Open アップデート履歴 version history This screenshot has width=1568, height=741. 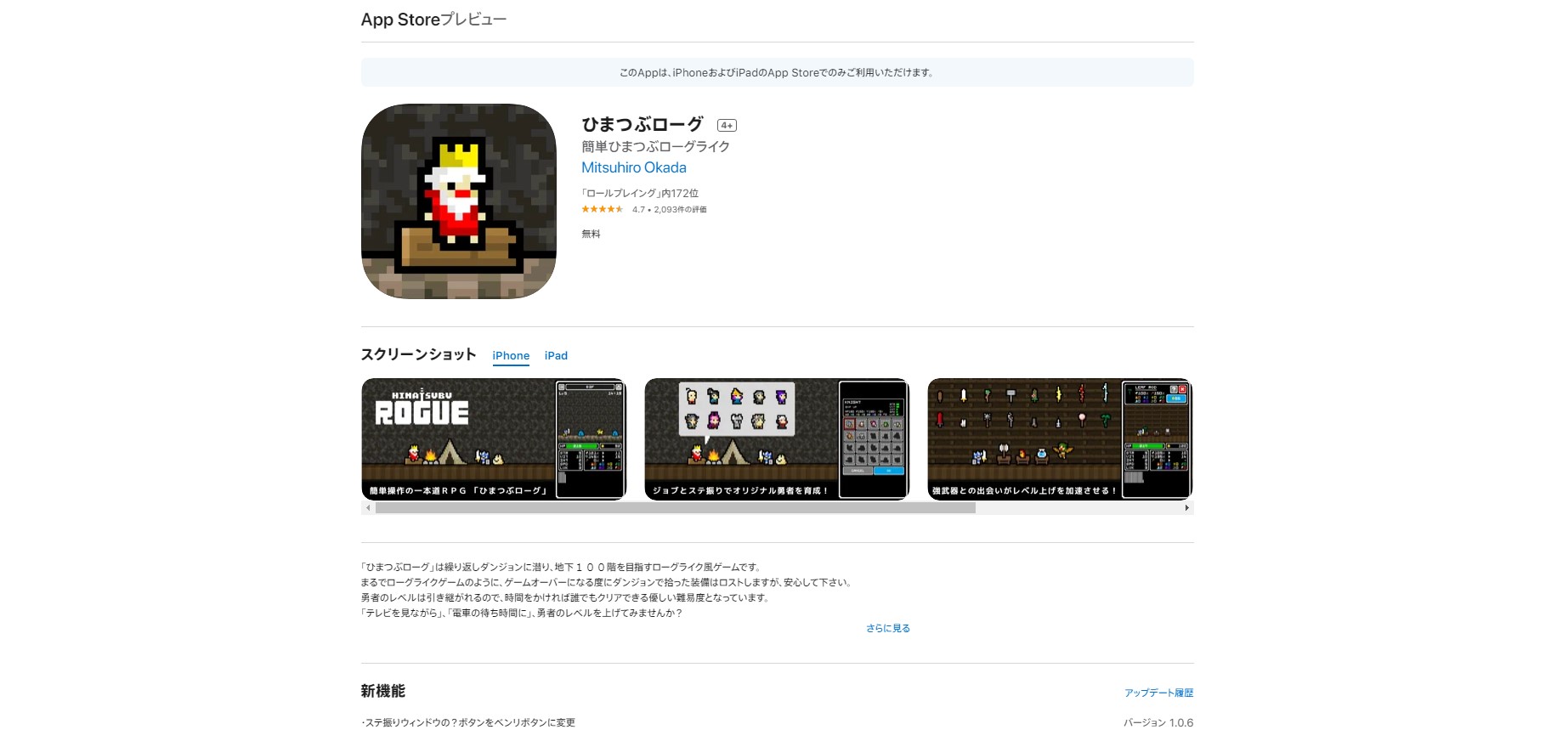(1158, 693)
